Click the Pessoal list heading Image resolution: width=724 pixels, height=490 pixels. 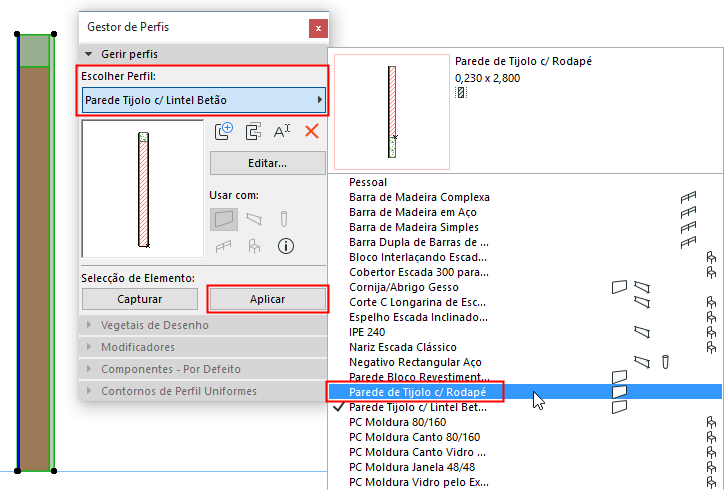(x=368, y=182)
